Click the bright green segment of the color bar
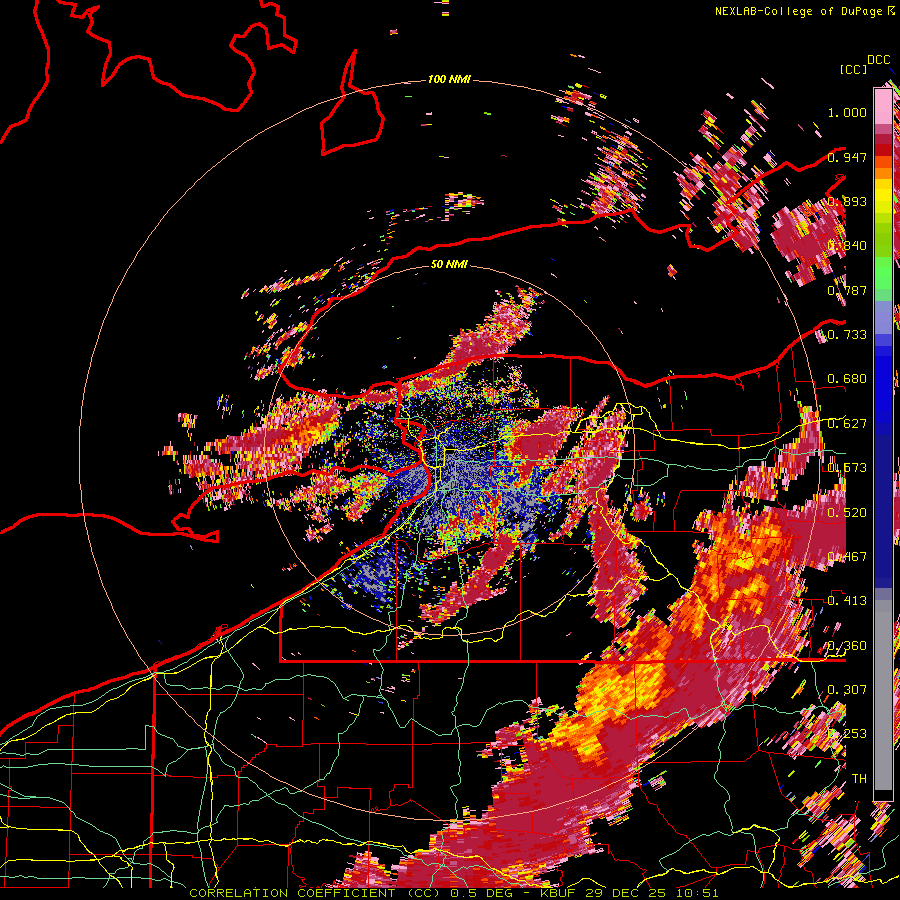This screenshot has height=900, width=900. tap(883, 273)
